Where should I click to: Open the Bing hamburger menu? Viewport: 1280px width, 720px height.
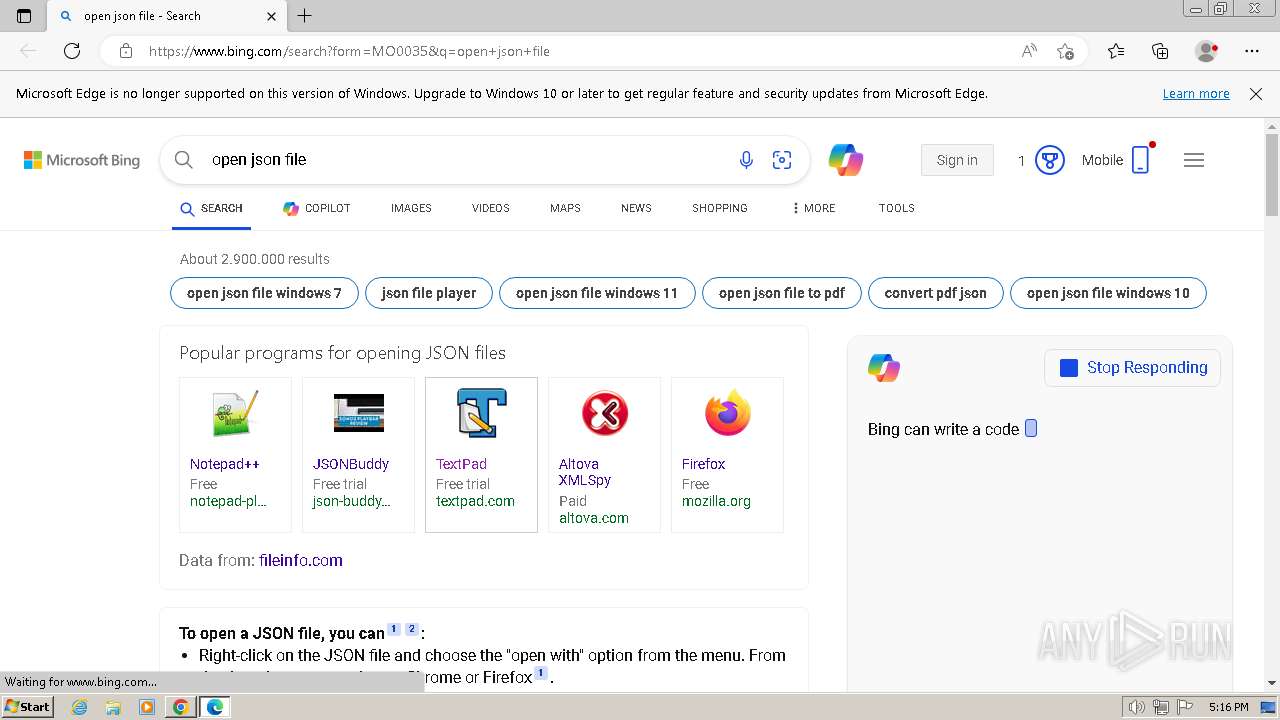point(1194,160)
